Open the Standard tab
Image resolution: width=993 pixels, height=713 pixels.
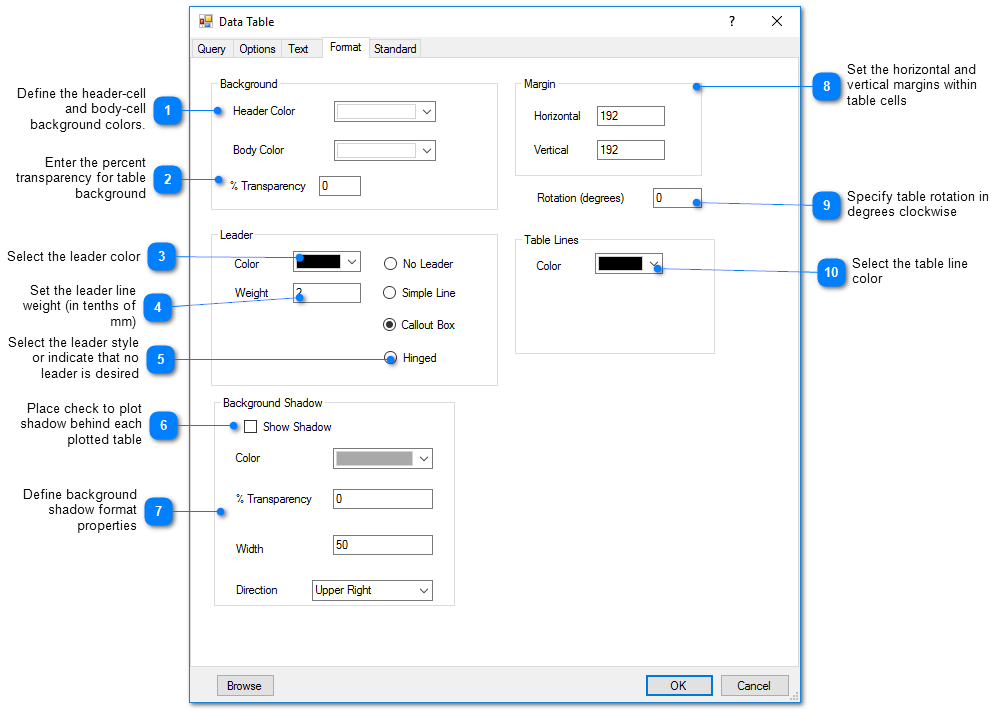395,48
